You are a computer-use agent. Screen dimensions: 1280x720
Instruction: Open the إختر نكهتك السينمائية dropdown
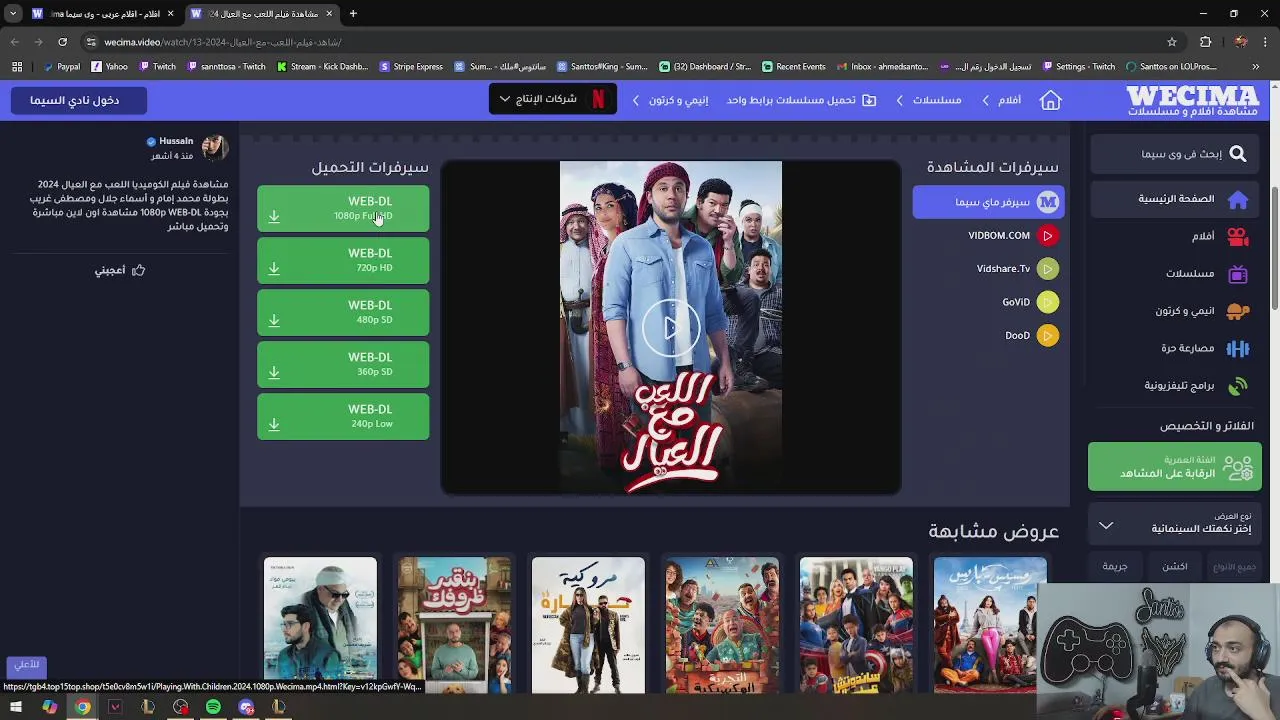pos(1175,524)
